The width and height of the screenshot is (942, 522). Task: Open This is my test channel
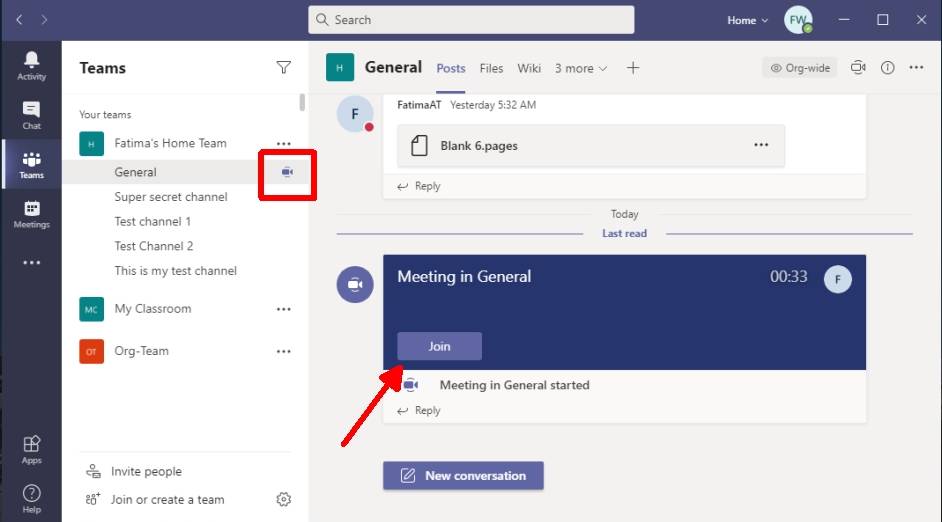tap(175, 271)
